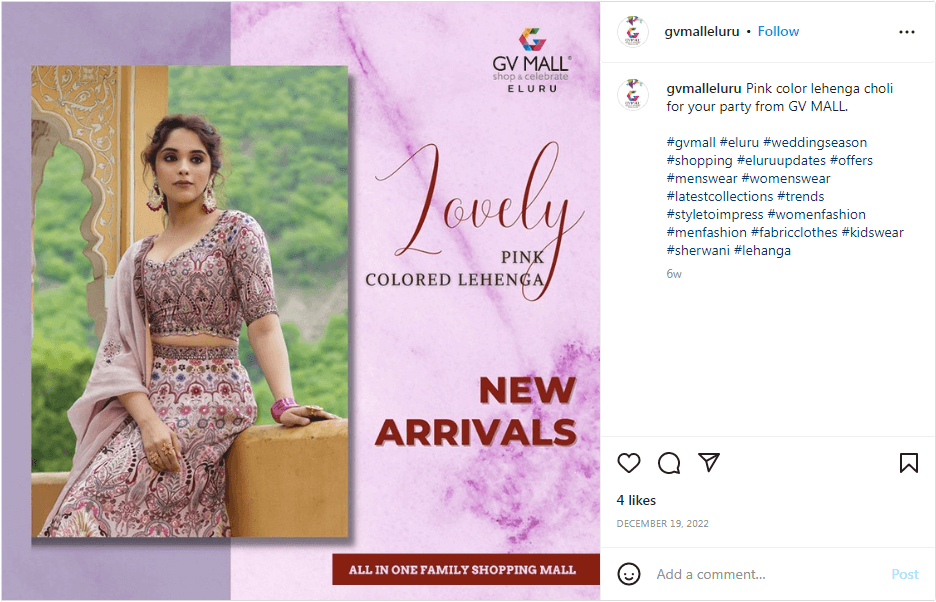The width and height of the screenshot is (936, 602).
Task: Follow the gvmalleluru account
Action: click(778, 32)
